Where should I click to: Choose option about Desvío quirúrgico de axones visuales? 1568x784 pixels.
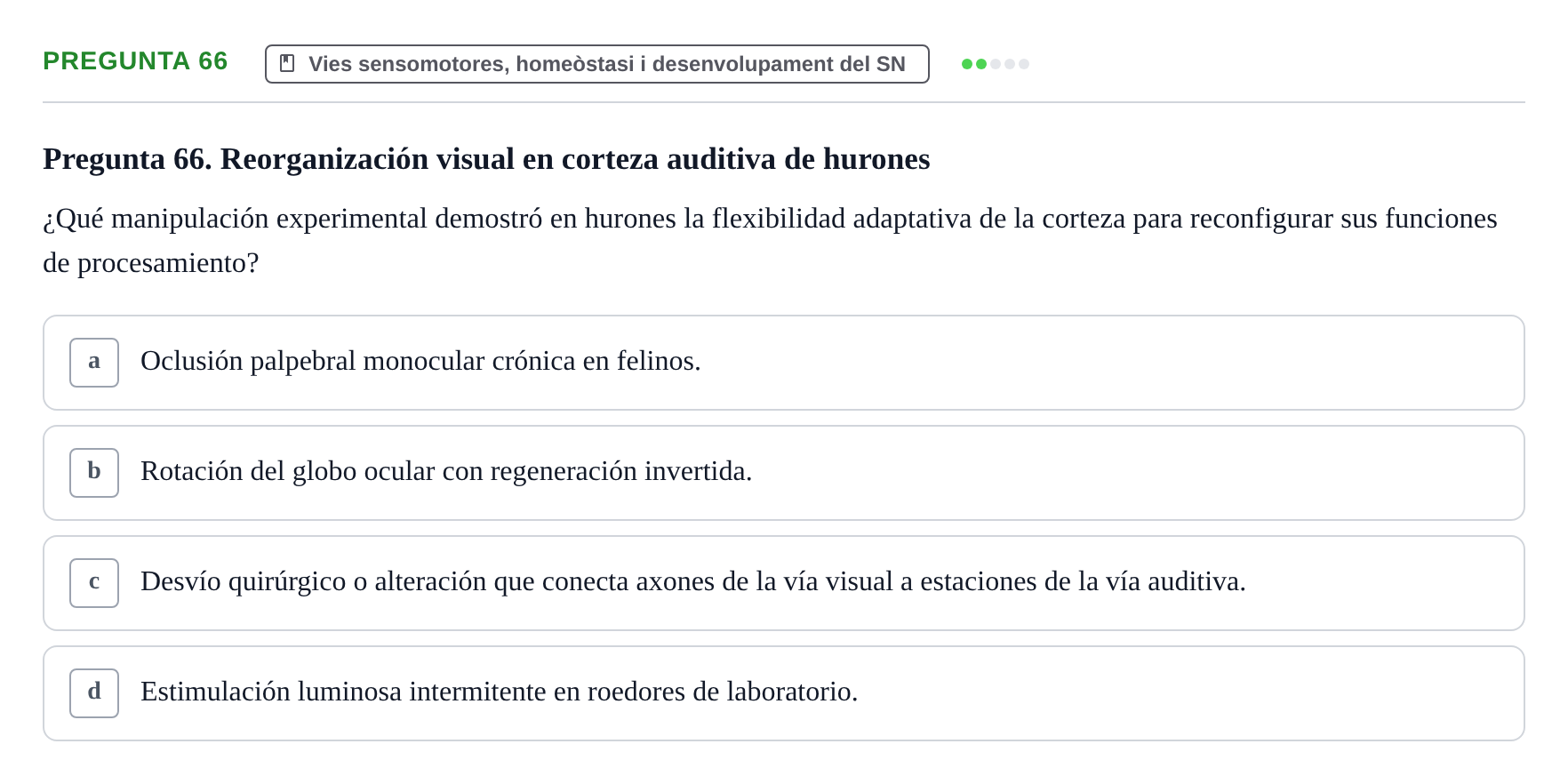[784, 583]
